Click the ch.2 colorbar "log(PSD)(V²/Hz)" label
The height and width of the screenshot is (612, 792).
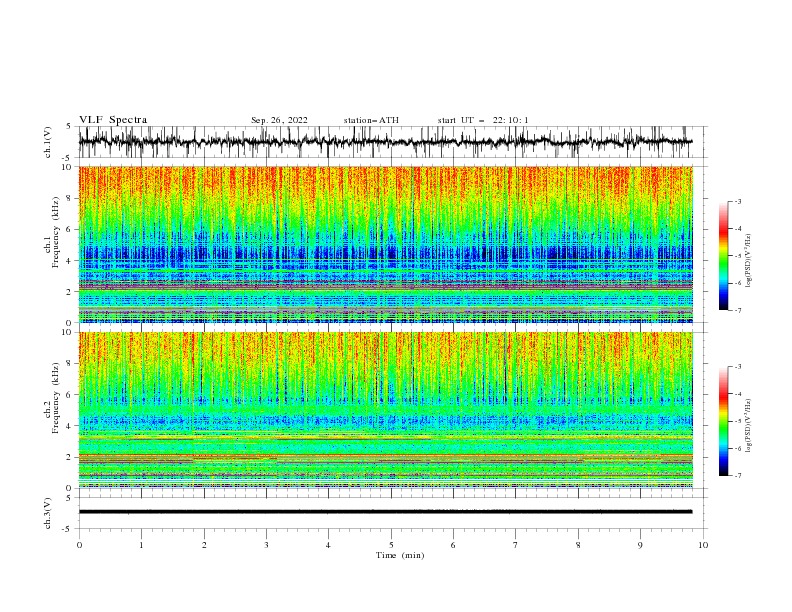click(x=749, y=425)
